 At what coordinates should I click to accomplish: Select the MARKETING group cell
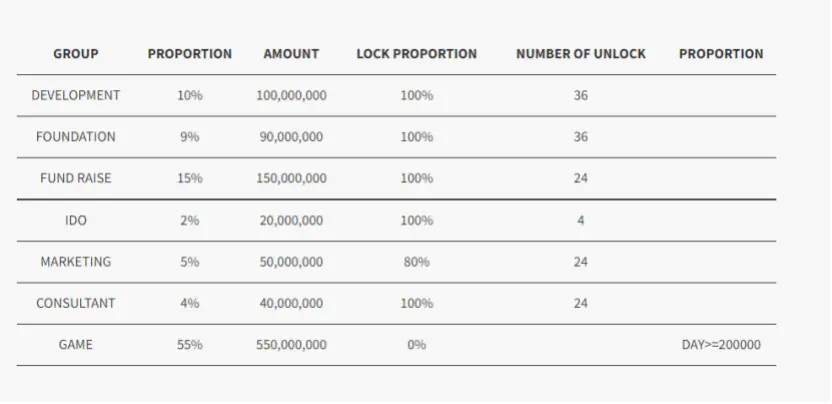(x=76, y=262)
